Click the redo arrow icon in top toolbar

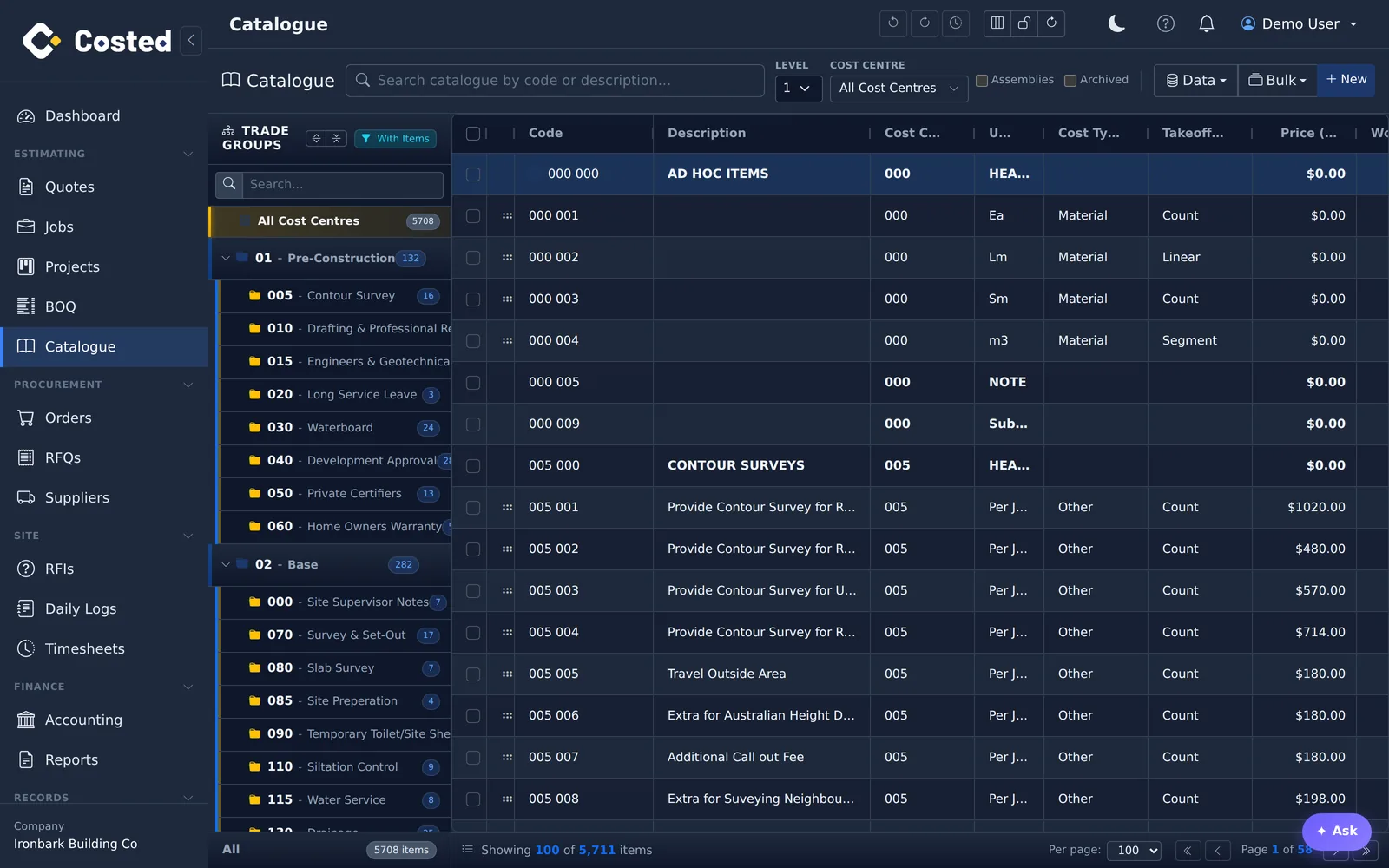pos(925,23)
